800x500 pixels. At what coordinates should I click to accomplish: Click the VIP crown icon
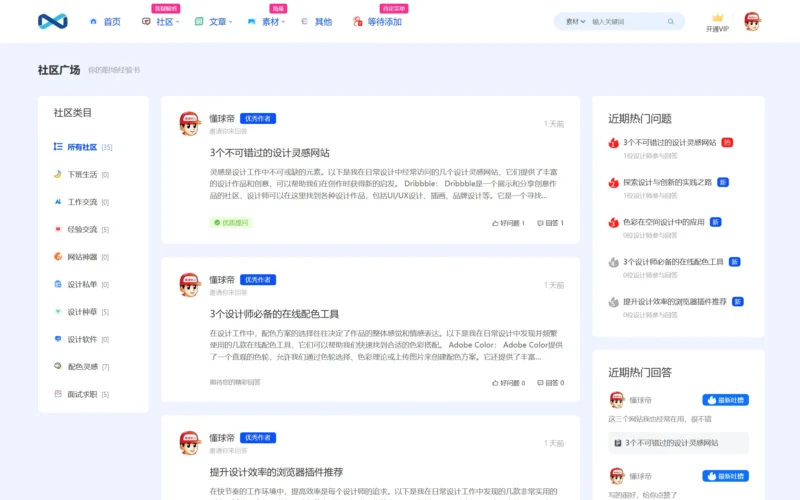[717, 17]
